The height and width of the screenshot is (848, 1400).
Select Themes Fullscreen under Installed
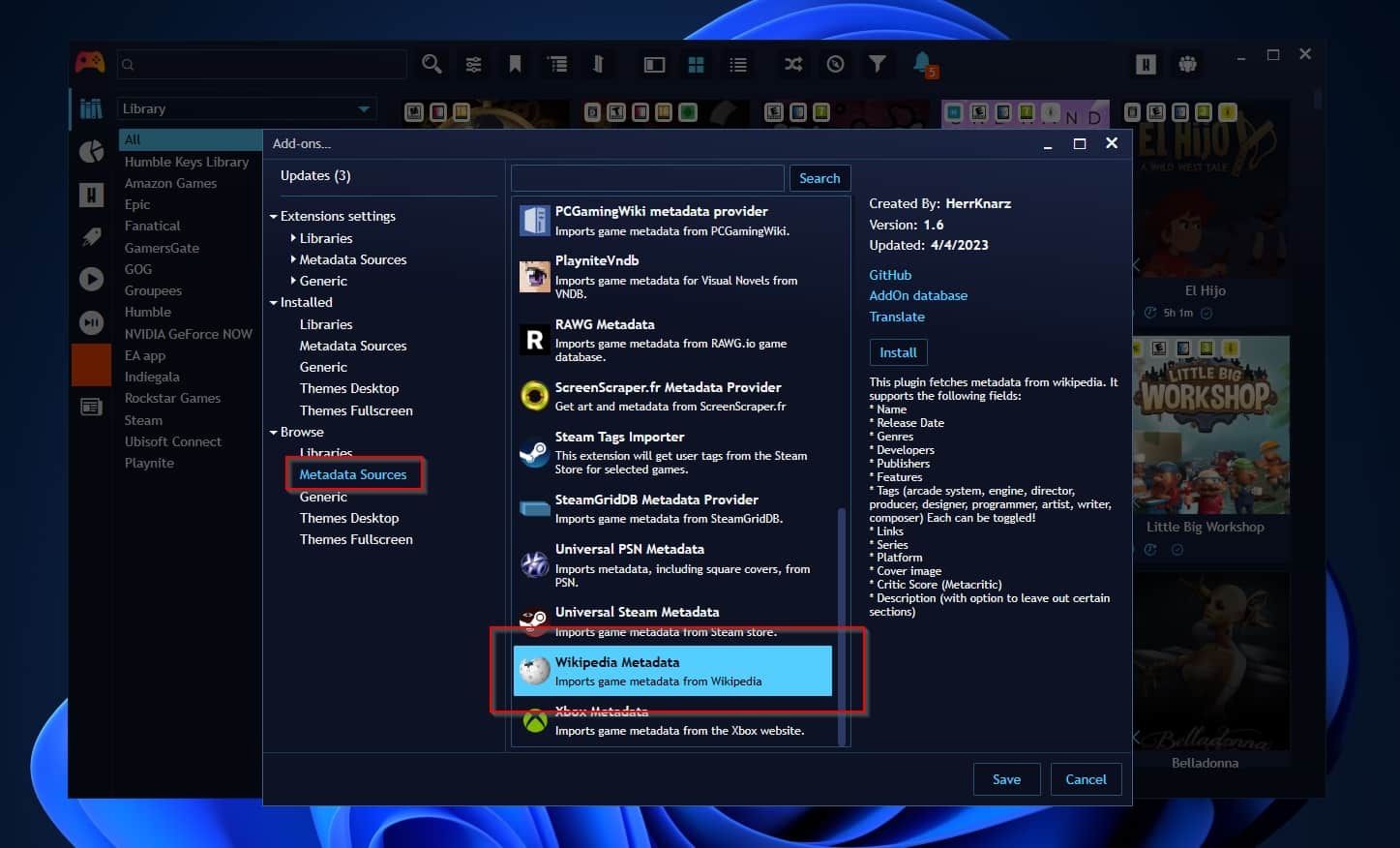pos(356,410)
